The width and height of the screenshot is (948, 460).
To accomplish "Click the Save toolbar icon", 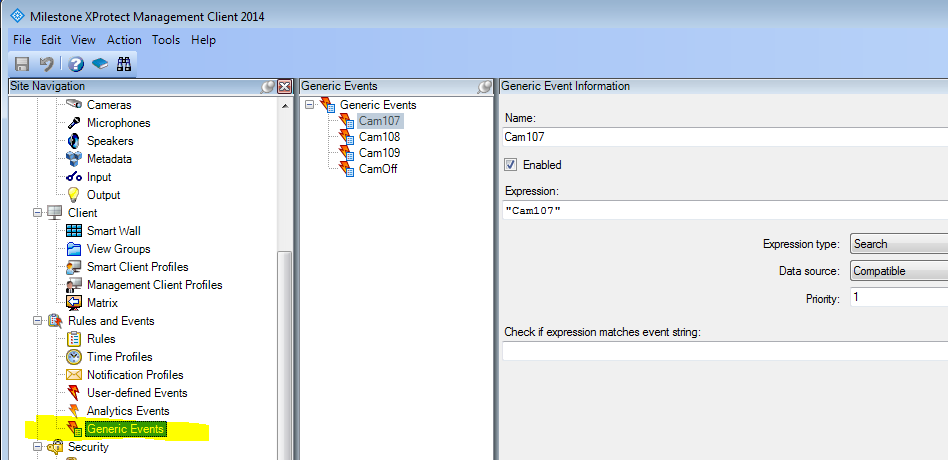I will click(22, 65).
